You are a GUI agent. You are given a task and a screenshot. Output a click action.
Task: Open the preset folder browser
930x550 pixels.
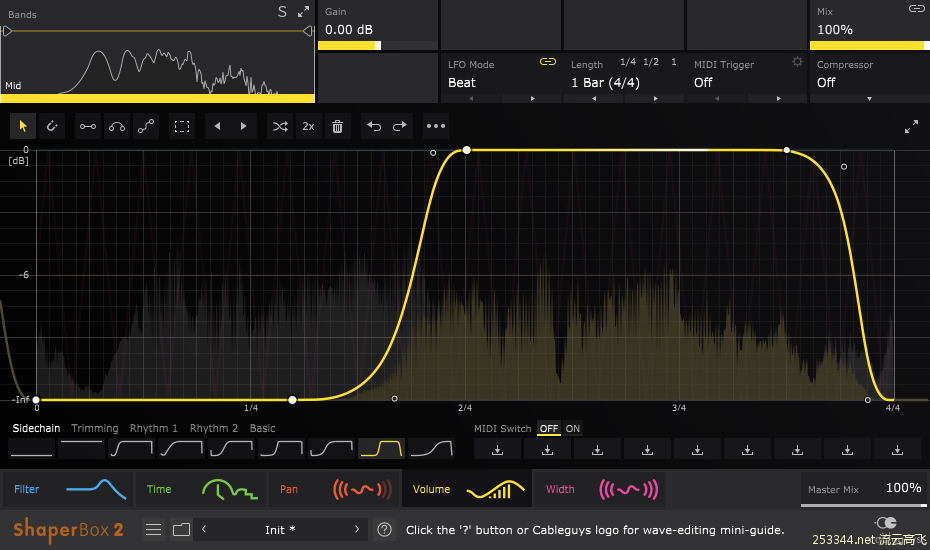(x=181, y=529)
